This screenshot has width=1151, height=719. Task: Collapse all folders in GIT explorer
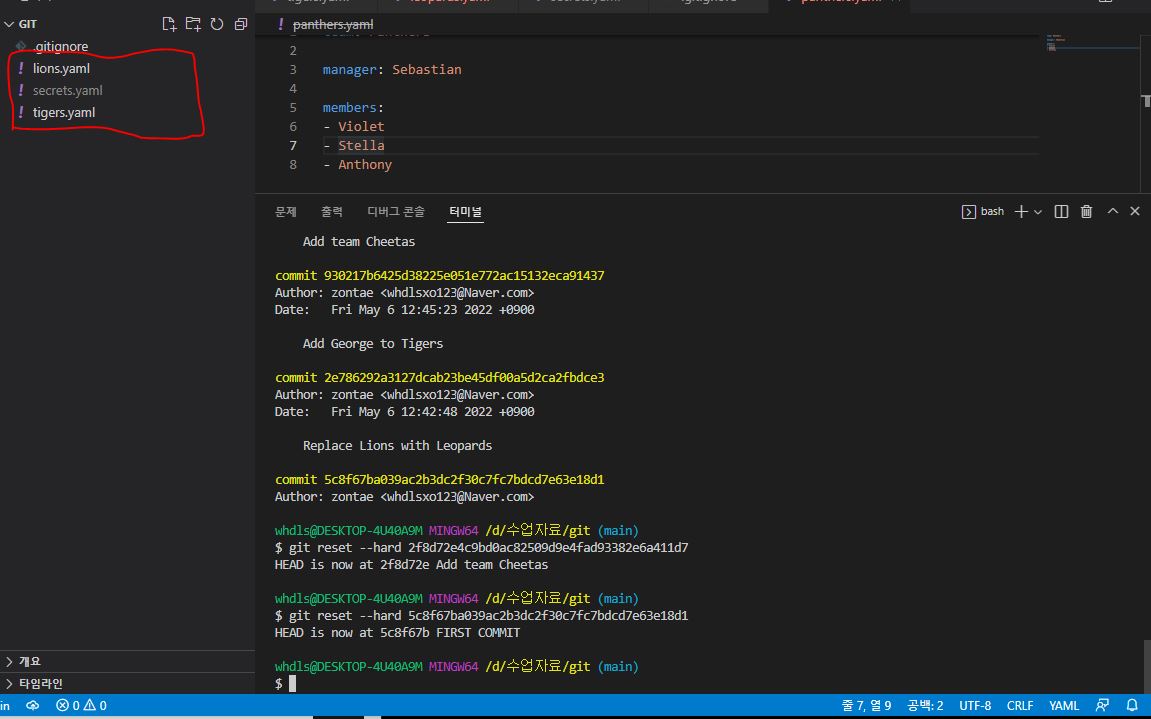240,24
